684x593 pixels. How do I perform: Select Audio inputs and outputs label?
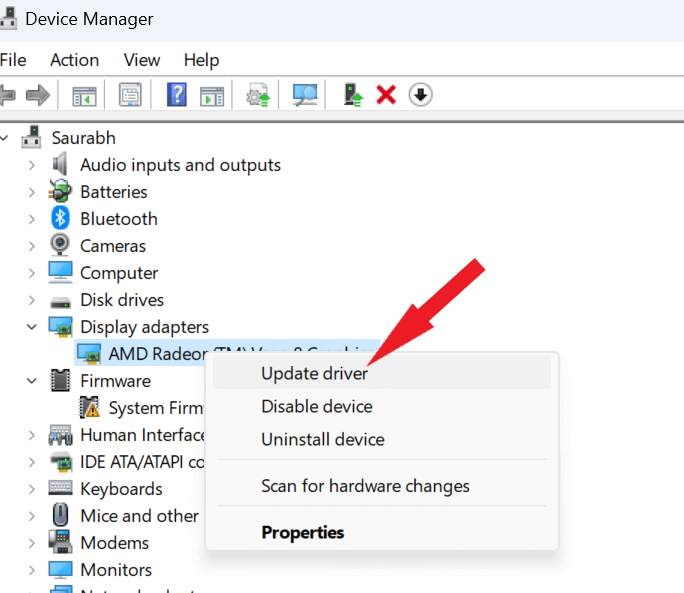[x=181, y=165]
